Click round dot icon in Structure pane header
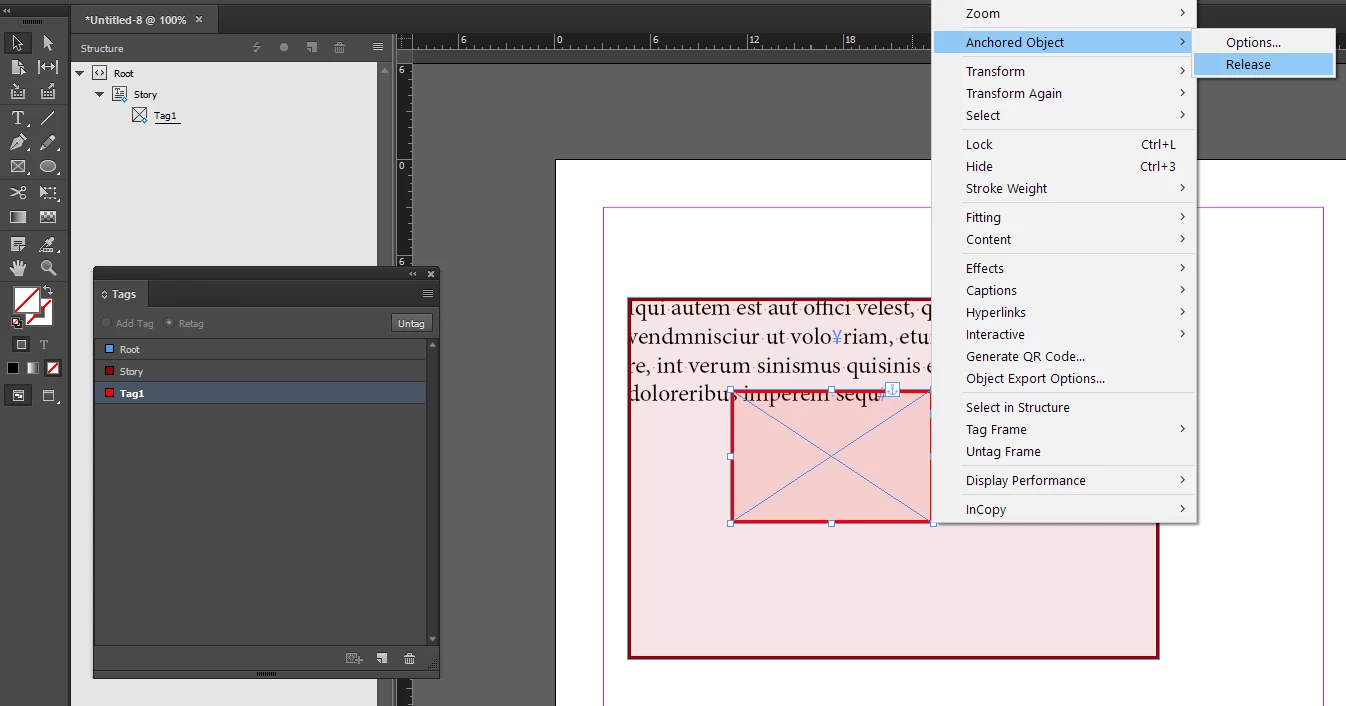The image size is (1346, 706). coord(284,48)
